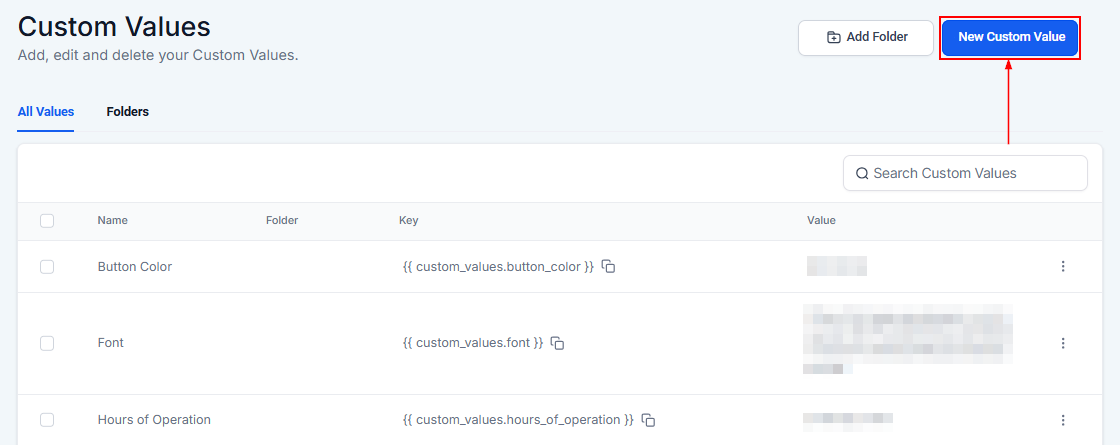The image size is (1120, 445).
Task: Focus the Search Custom Values field
Action: (975, 173)
